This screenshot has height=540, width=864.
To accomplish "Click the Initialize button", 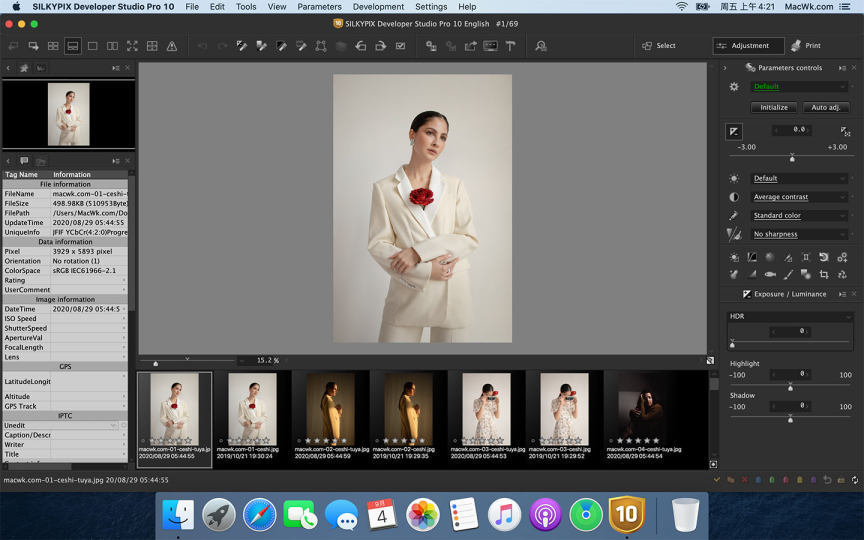I will (x=774, y=107).
